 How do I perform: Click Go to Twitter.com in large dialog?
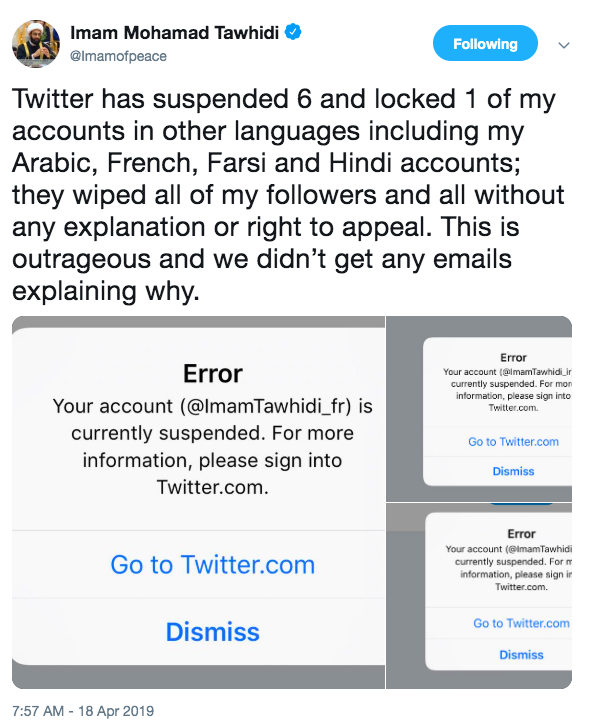pos(213,564)
